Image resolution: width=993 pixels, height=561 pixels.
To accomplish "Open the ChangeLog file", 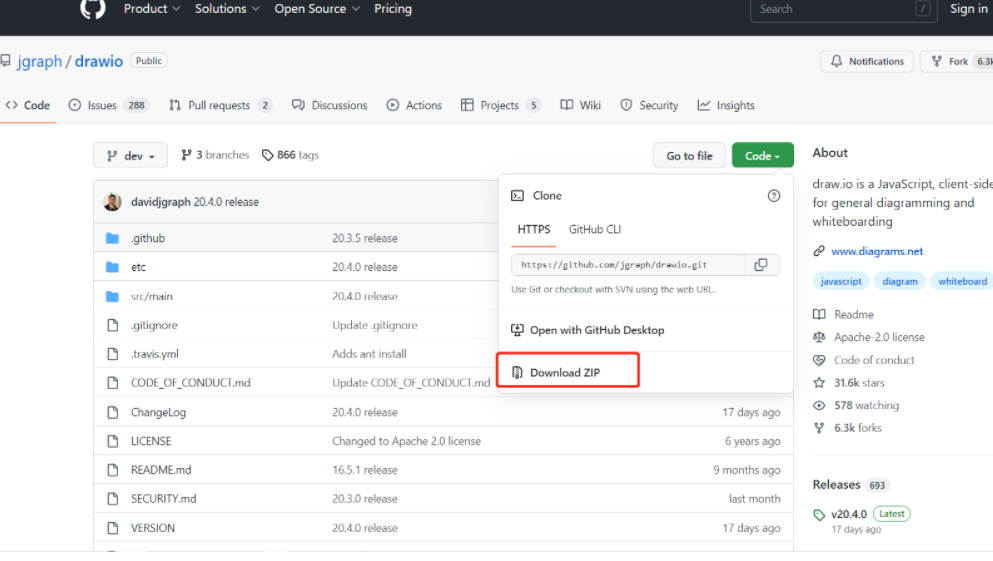I will click(158, 412).
